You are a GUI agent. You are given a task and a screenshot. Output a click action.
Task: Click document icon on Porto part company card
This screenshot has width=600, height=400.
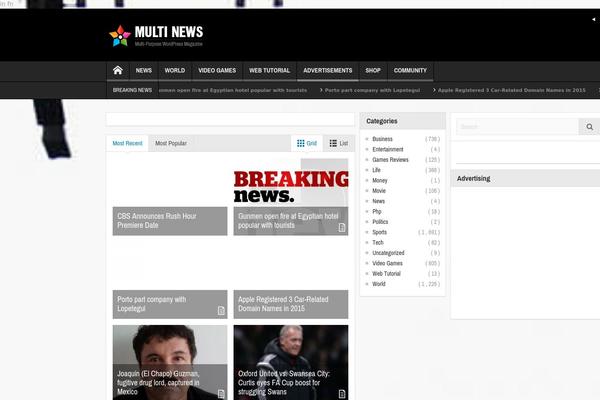pyautogui.click(x=221, y=310)
